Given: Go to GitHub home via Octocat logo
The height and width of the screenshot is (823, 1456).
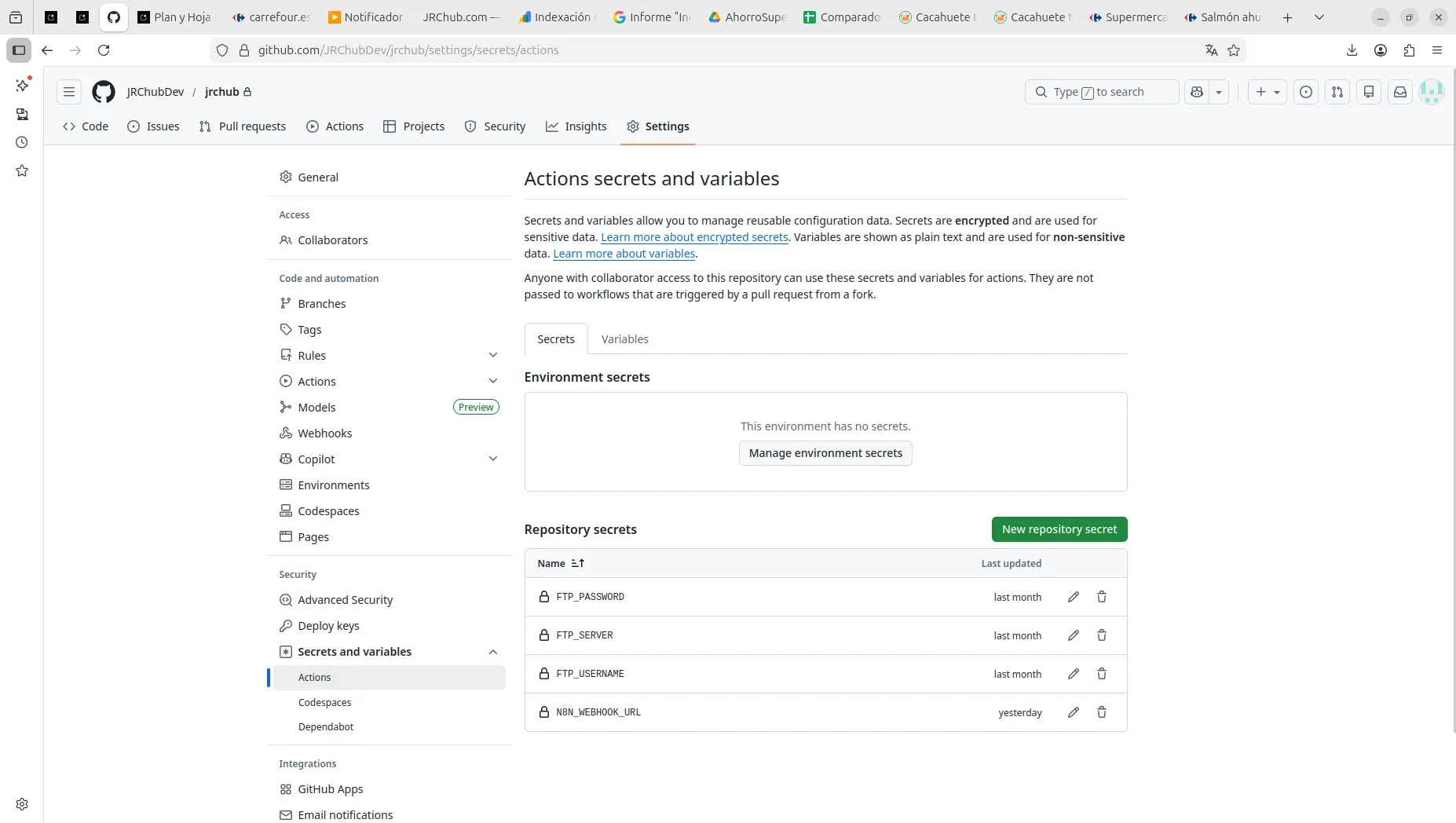Looking at the screenshot, I should 104,92.
